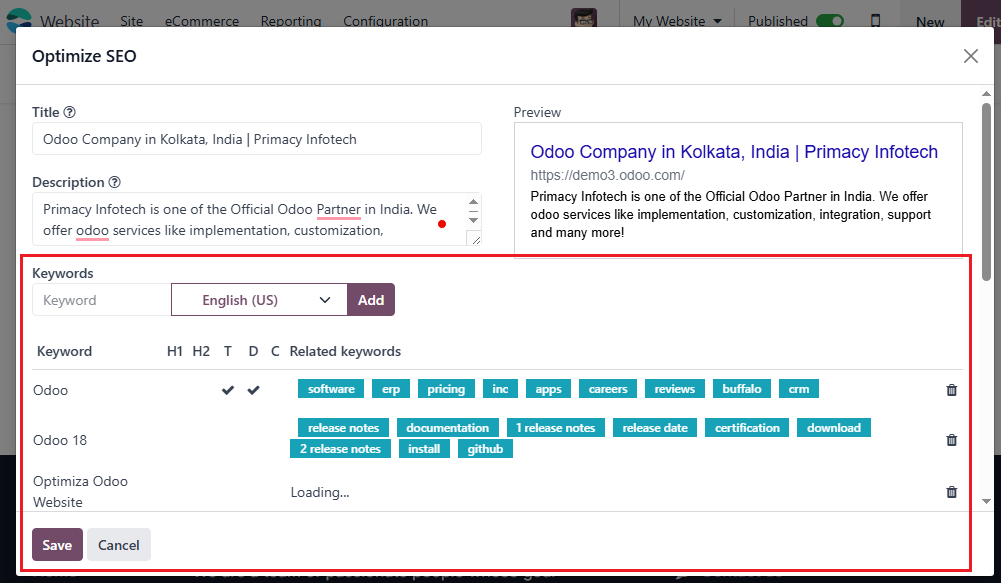This screenshot has width=1001, height=583.
Task: Click the help icon next to Description
Action: tap(115, 181)
